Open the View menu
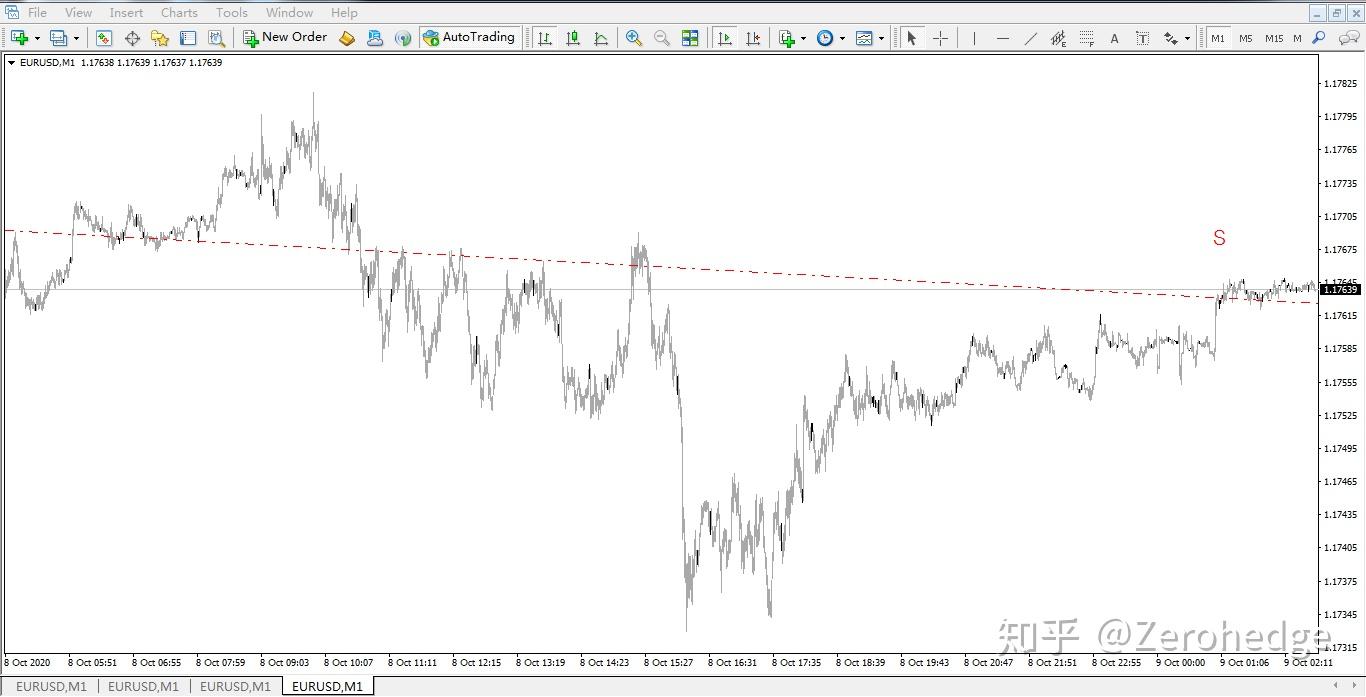 (x=78, y=13)
